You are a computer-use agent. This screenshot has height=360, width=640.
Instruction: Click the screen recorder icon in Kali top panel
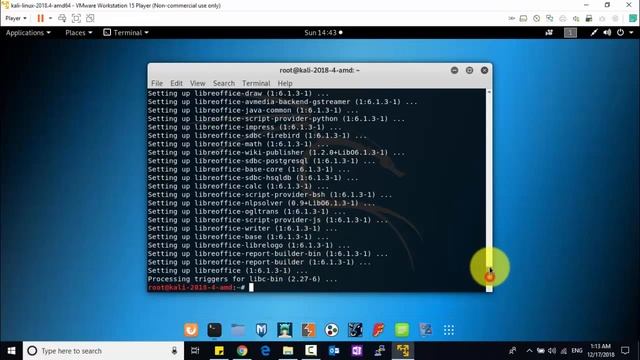(x=549, y=33)
